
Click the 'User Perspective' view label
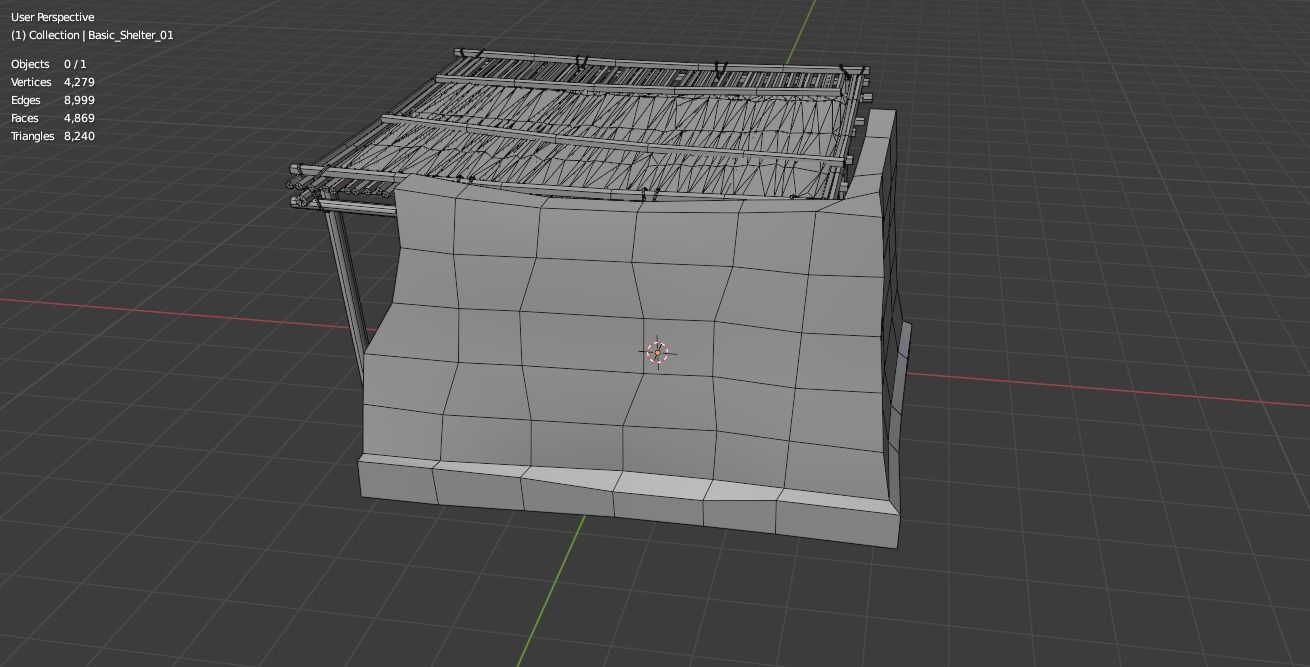pyautogui.click(x=53, y=17)
